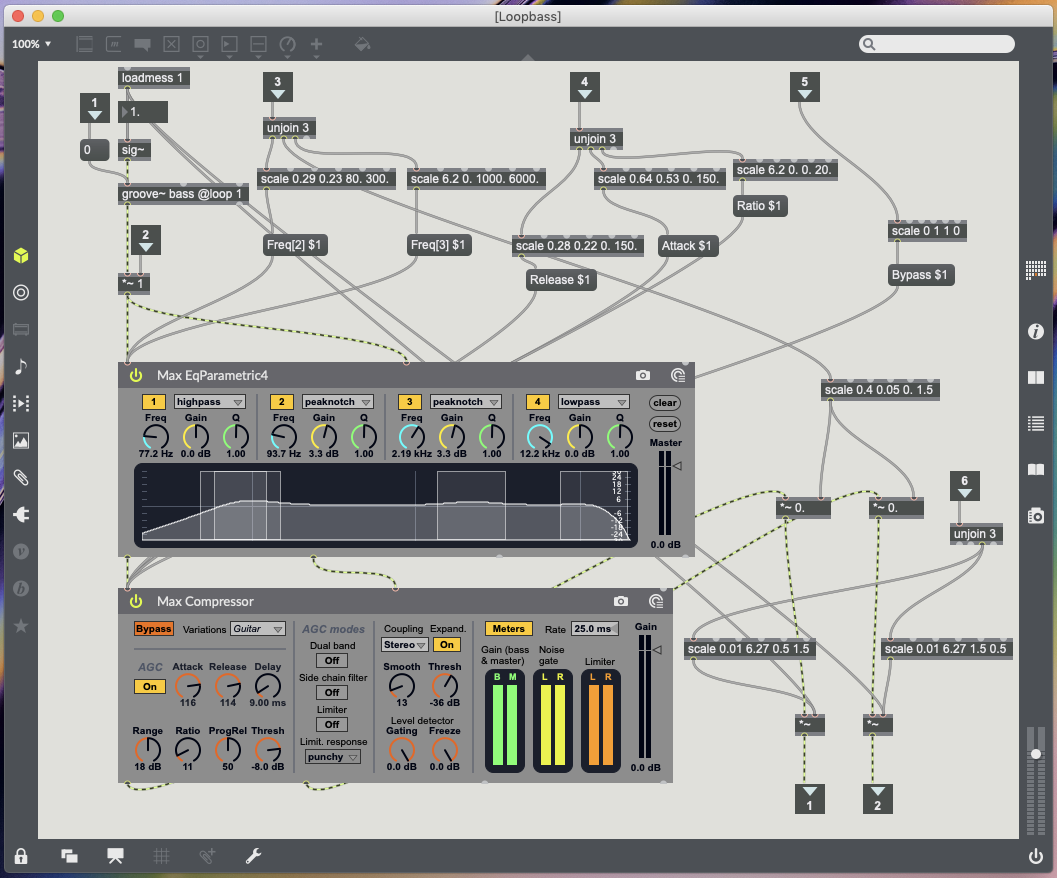Click the EQ clear button
This screenshot has height=878, width=1057.
tap(664, 403)
